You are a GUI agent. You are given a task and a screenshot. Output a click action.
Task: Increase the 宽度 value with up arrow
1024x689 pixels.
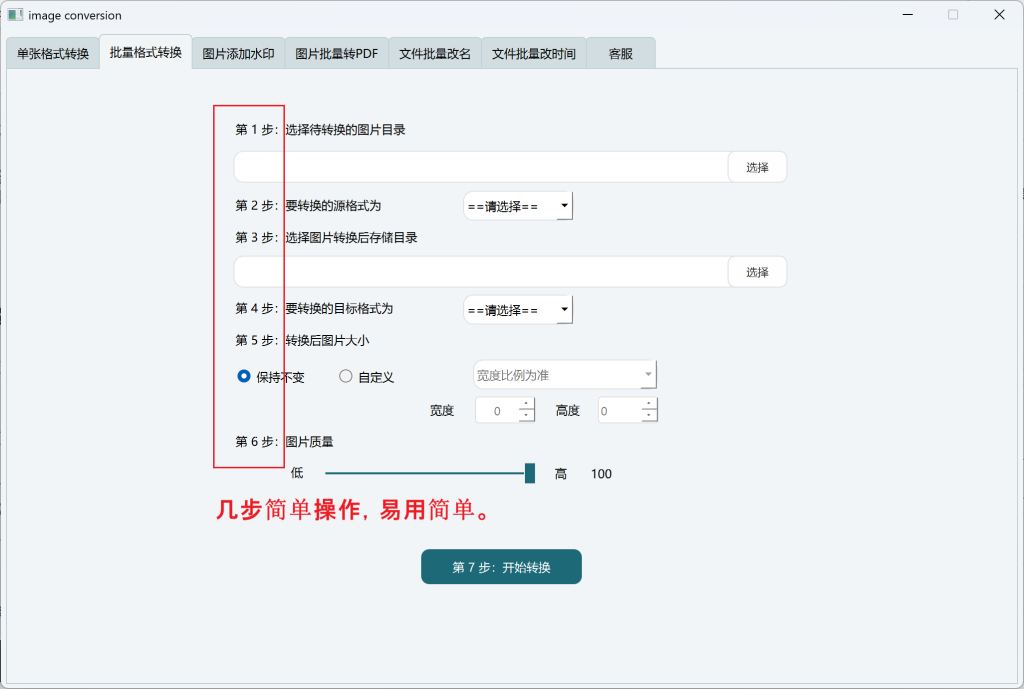(x=526, y=405)
